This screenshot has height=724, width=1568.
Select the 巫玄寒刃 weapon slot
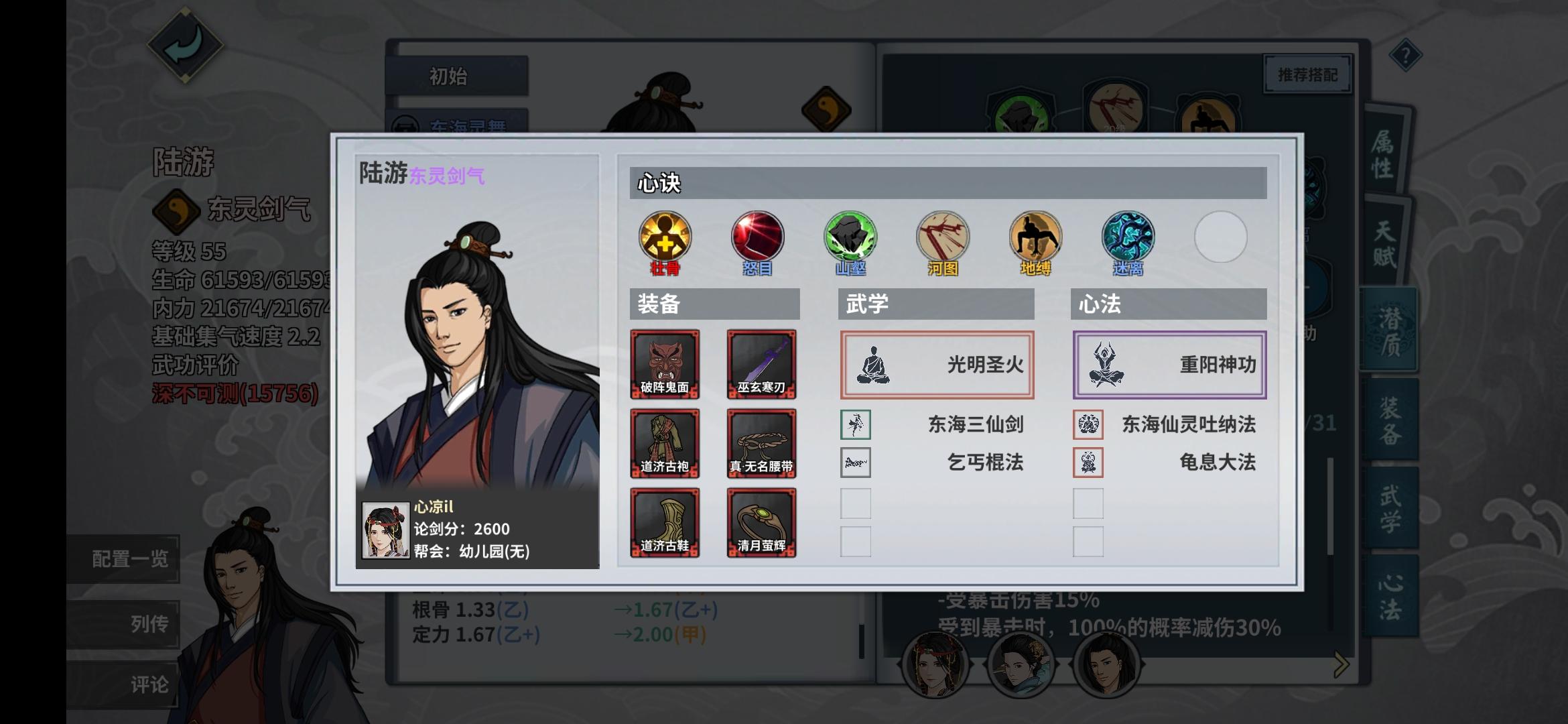(762, 365)
